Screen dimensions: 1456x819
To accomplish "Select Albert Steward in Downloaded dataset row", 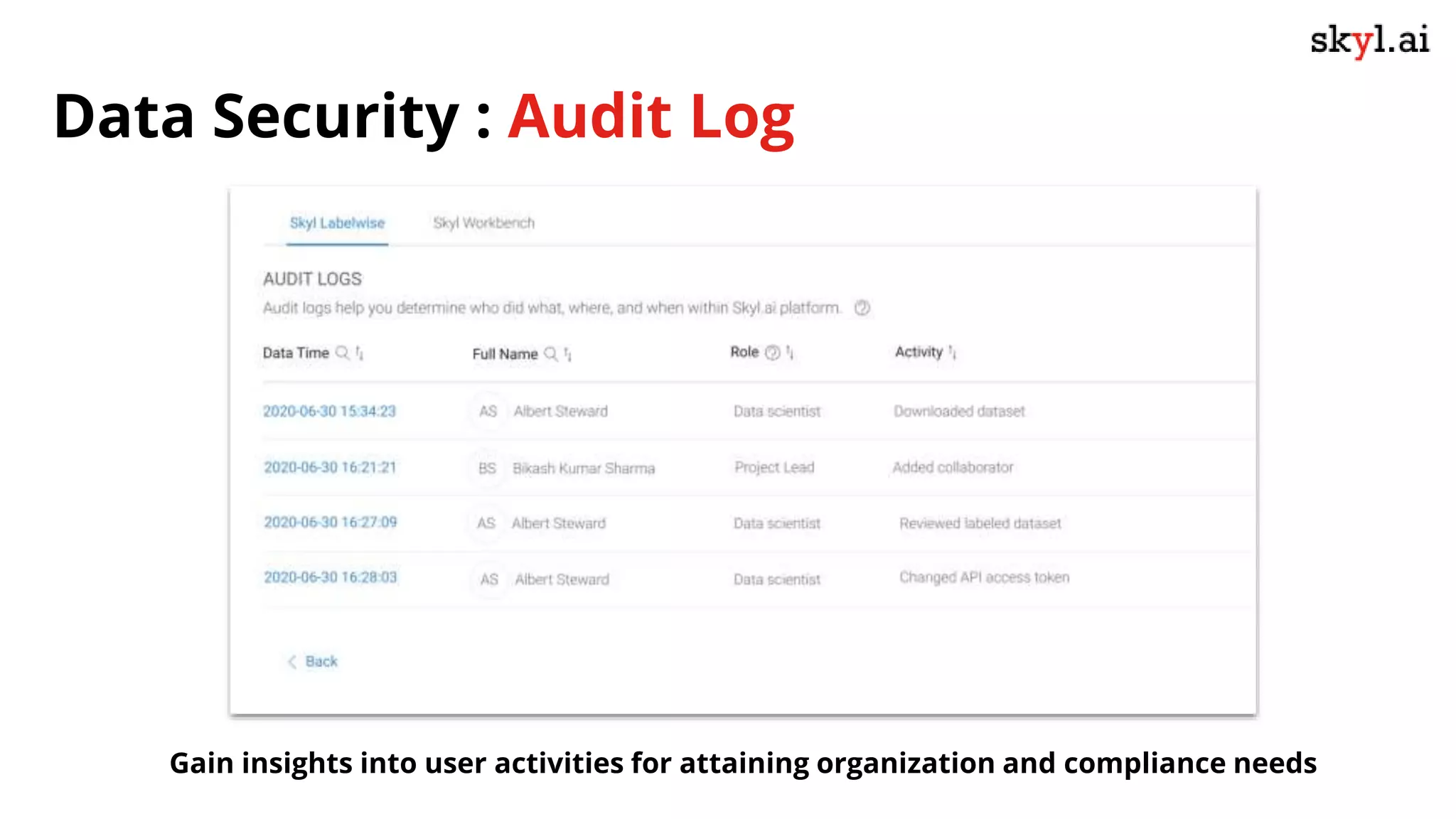I will click(x=561, y=411).
